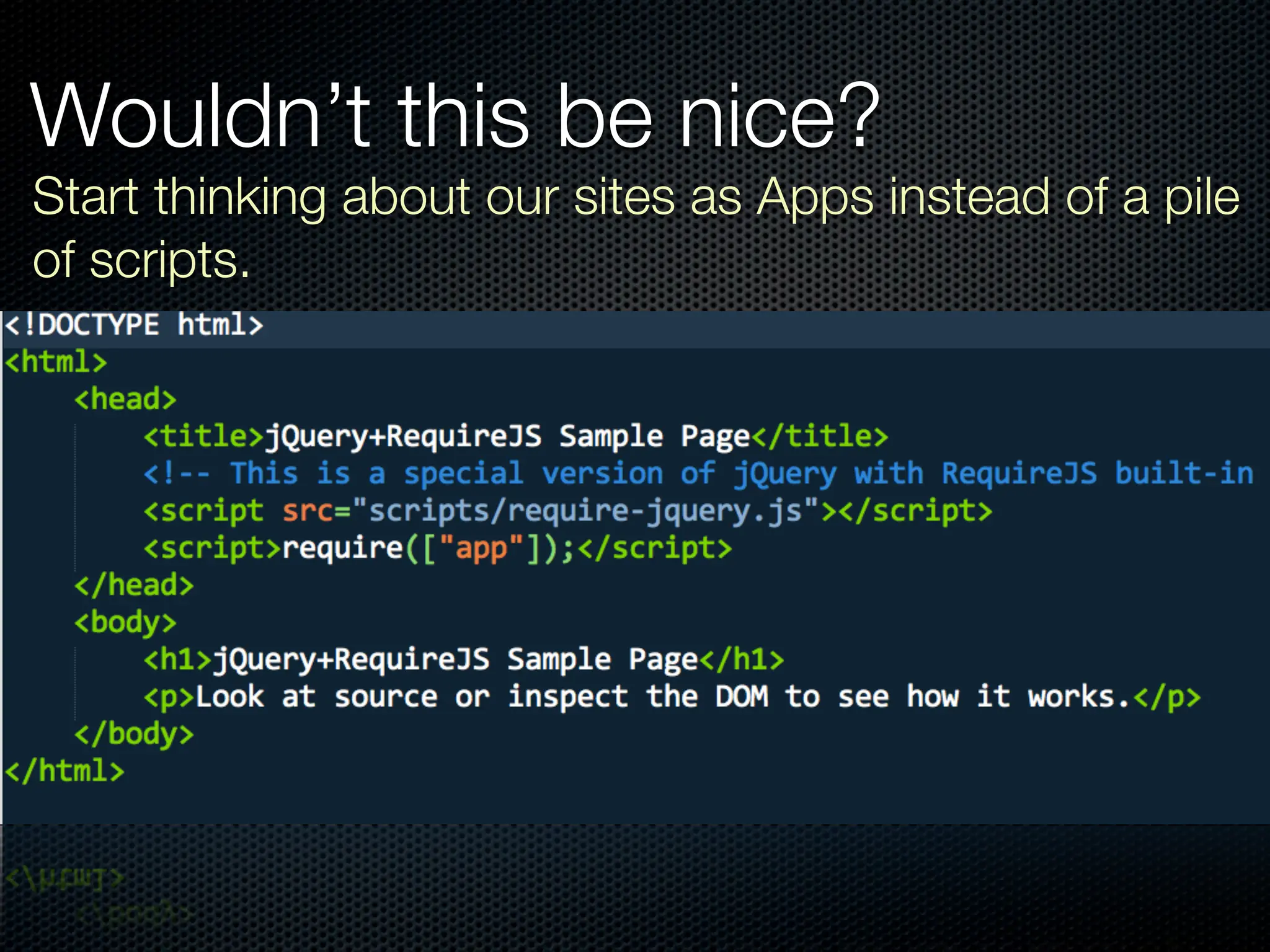Click the subtitle text "of scripts."
1270x952 pixels.
click(x=141, y=261)
